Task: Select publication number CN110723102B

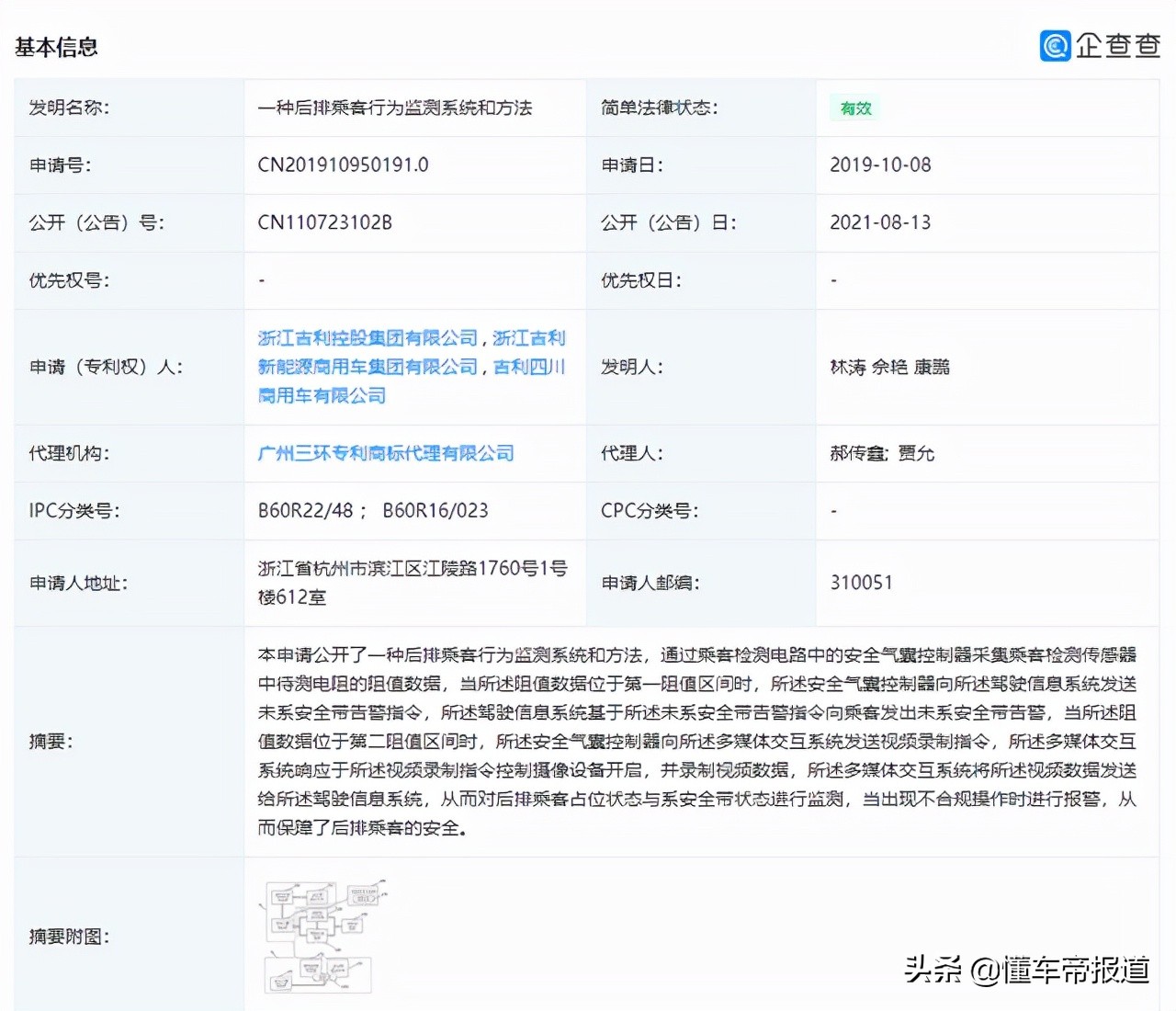Action: click(325, 222)
